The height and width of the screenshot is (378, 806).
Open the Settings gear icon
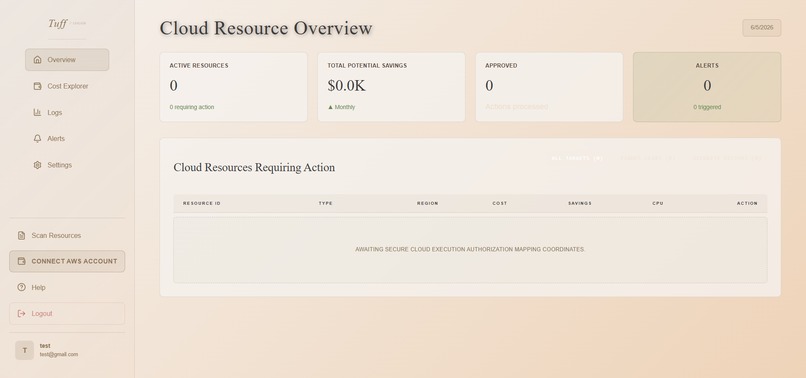click(38, 165)
